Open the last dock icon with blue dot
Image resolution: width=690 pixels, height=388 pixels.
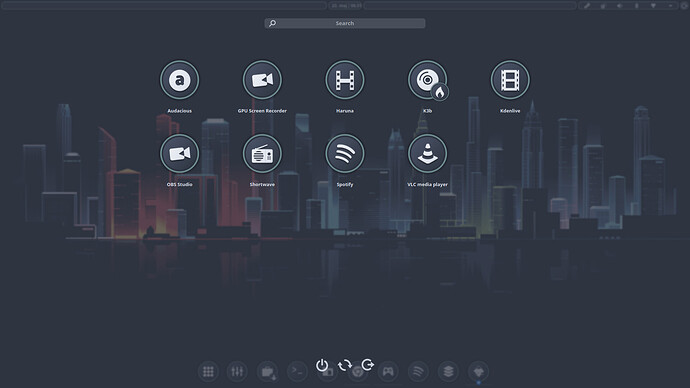click(x=478, y=372)
